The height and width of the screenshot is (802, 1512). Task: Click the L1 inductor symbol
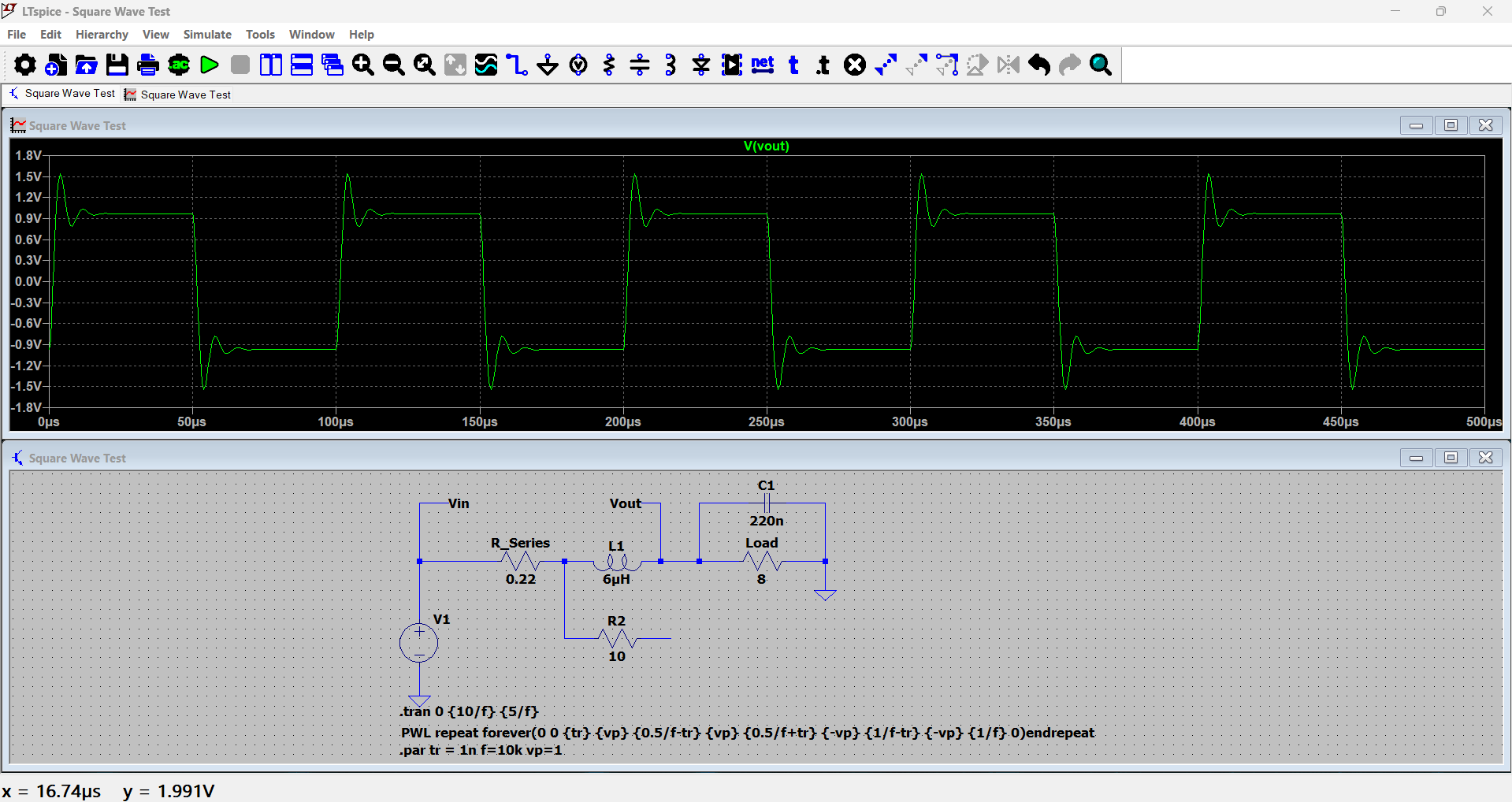[x=617, y=561]
